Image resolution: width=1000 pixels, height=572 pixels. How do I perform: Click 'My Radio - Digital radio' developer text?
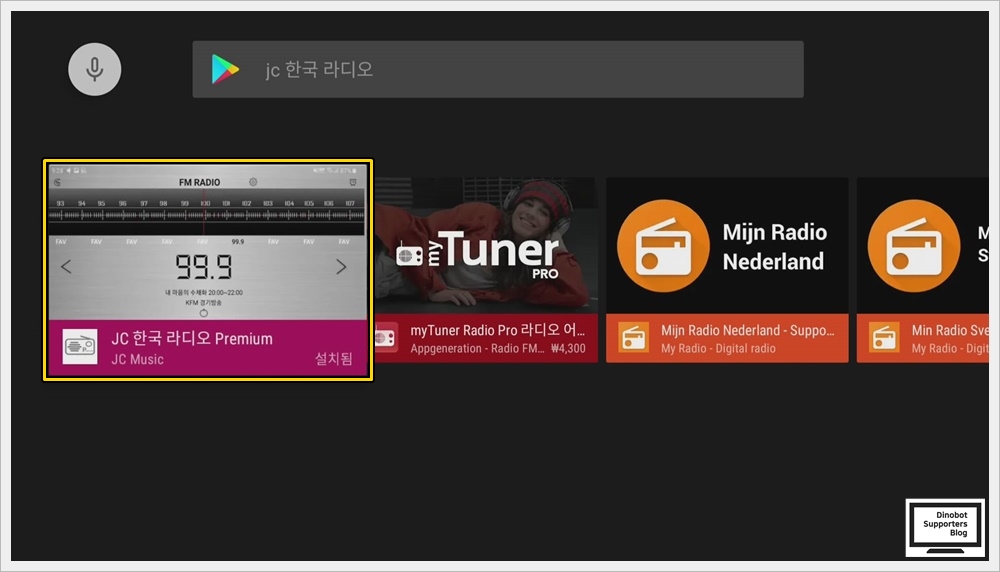tap(718, 349)
